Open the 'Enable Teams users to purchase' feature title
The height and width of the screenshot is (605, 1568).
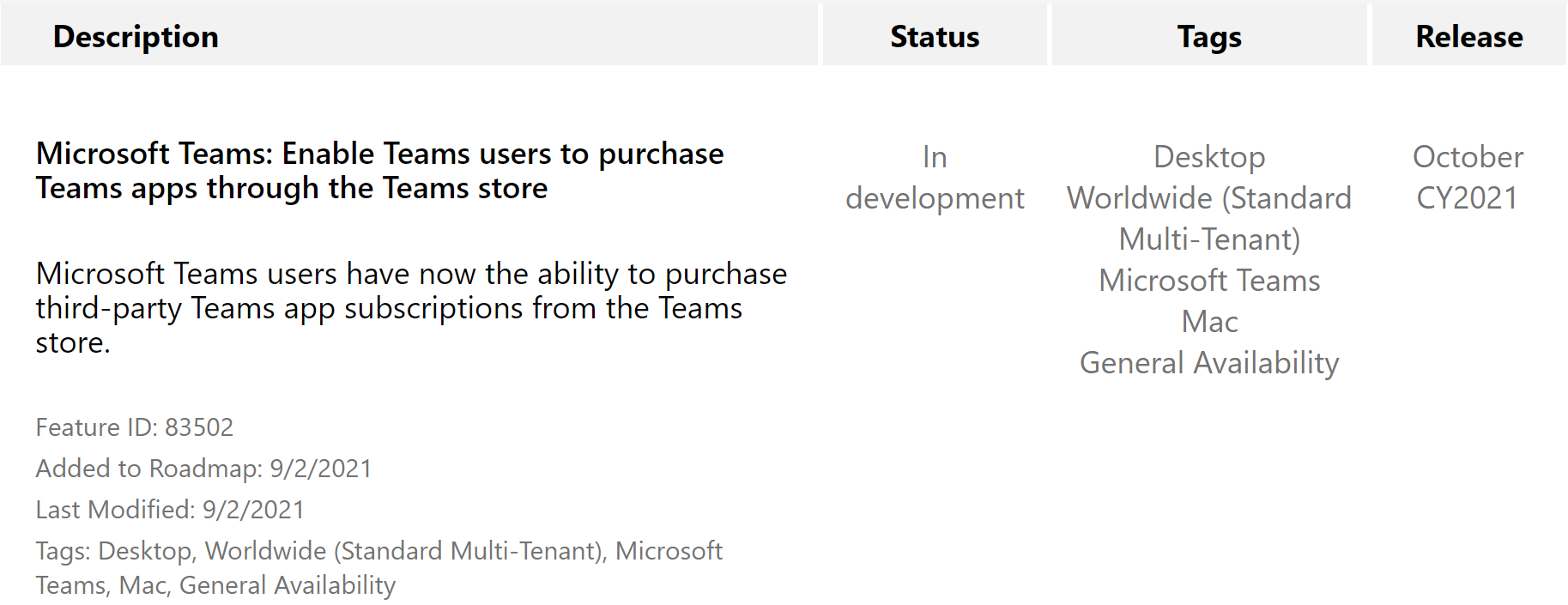(379, 171)
